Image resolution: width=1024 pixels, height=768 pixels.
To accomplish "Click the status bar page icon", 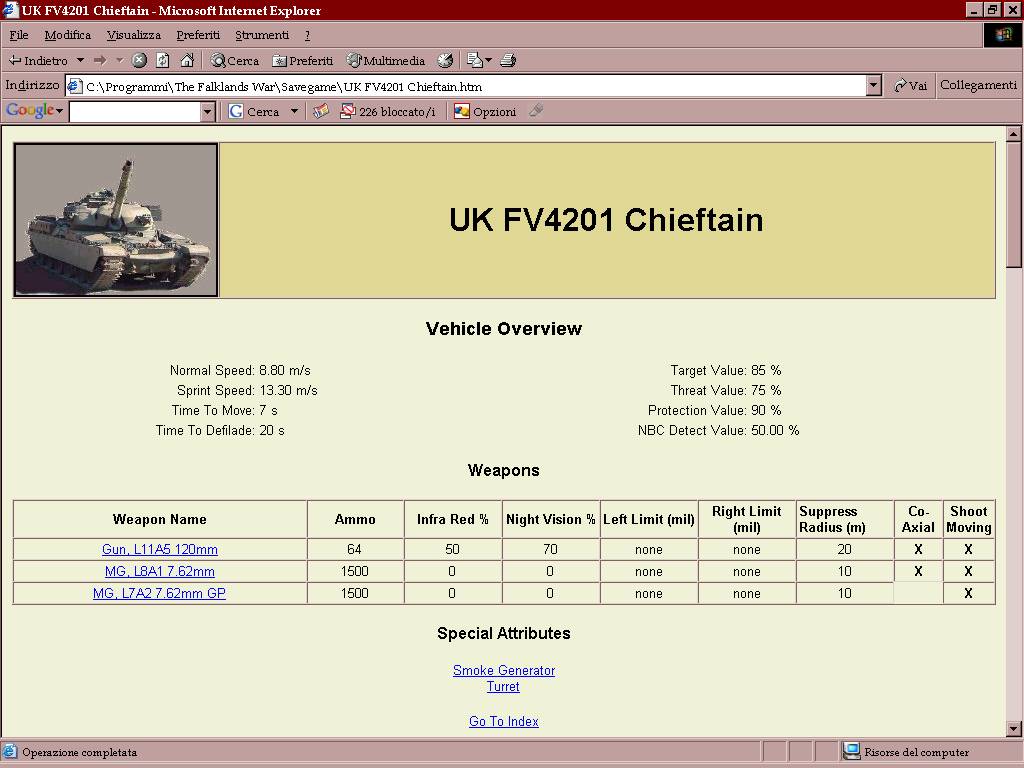I will tap(10, 752).
